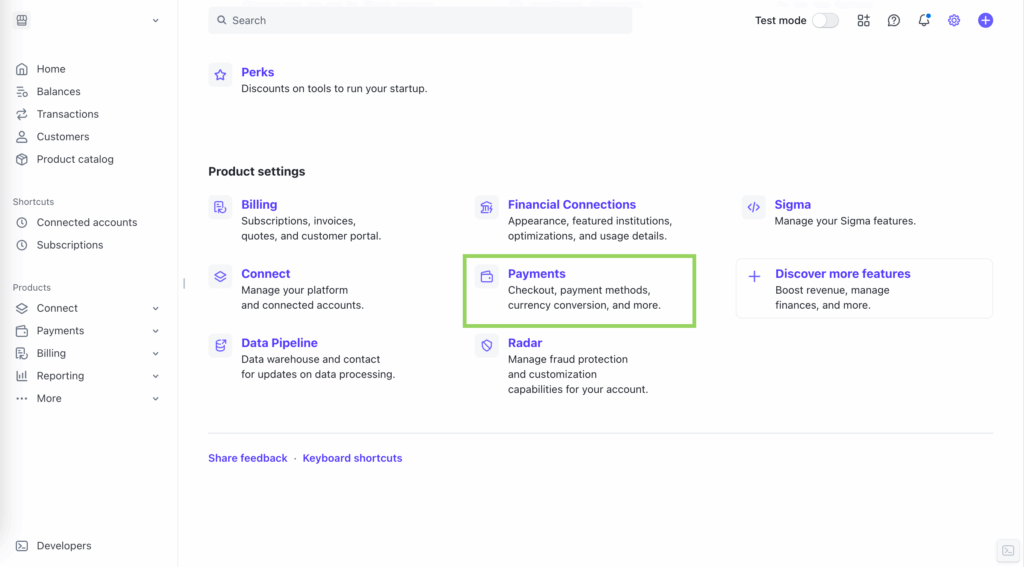Screen dimensions: 1024x567
Task: Click the blue plus create button
Action: point(985,20)
